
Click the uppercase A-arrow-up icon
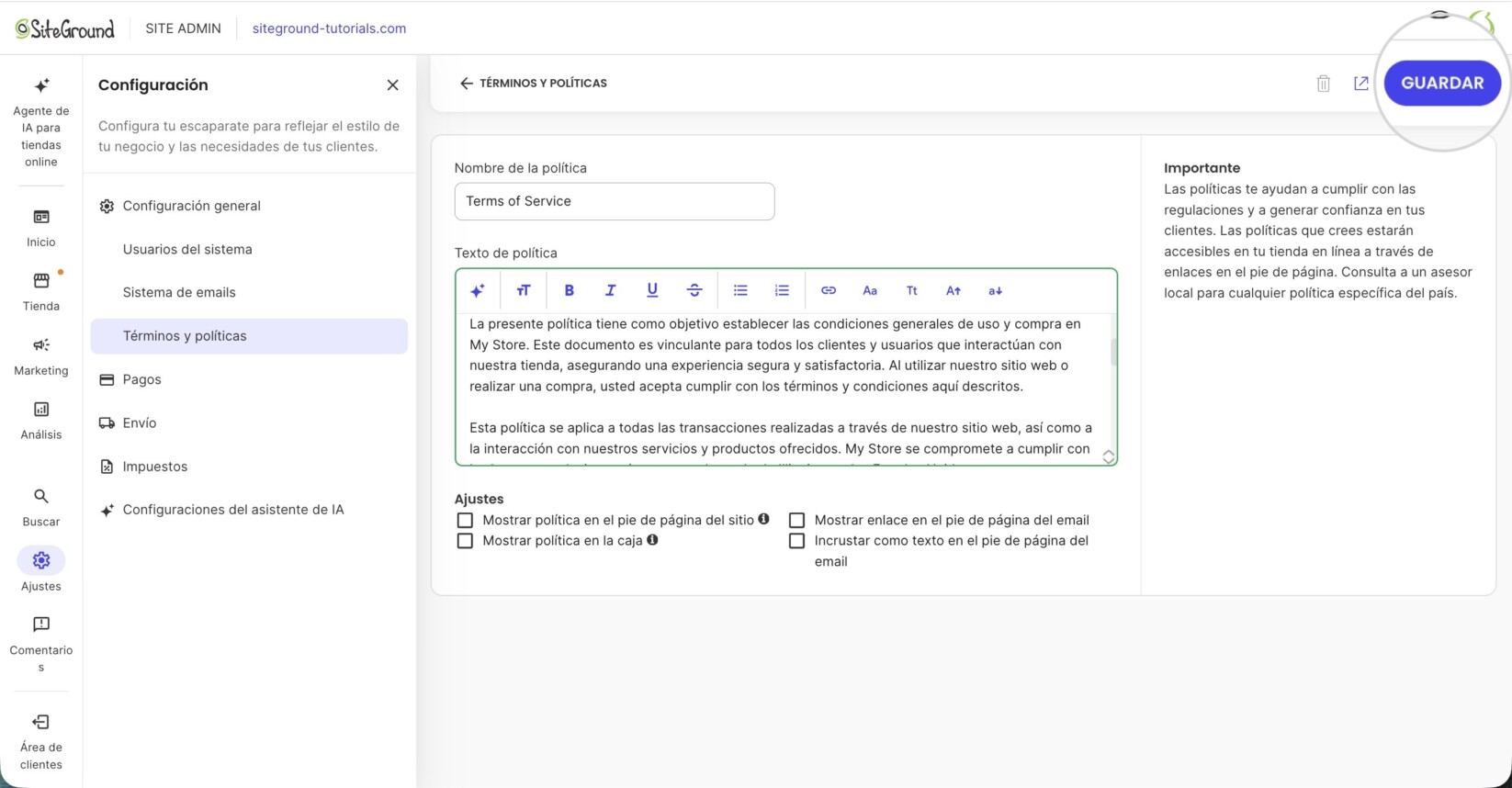[953, 290]
